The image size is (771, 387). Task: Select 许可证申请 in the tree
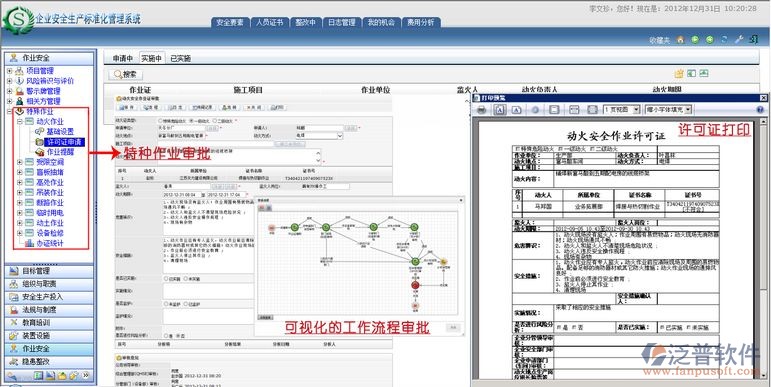(65, 142)
